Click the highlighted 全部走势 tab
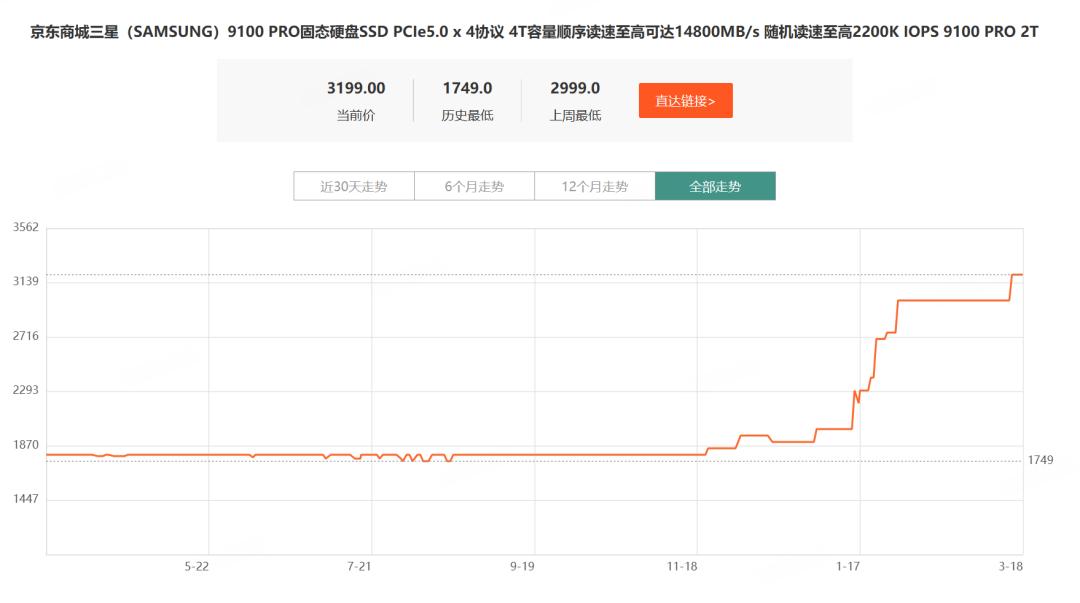 click(x=715, y=186)
